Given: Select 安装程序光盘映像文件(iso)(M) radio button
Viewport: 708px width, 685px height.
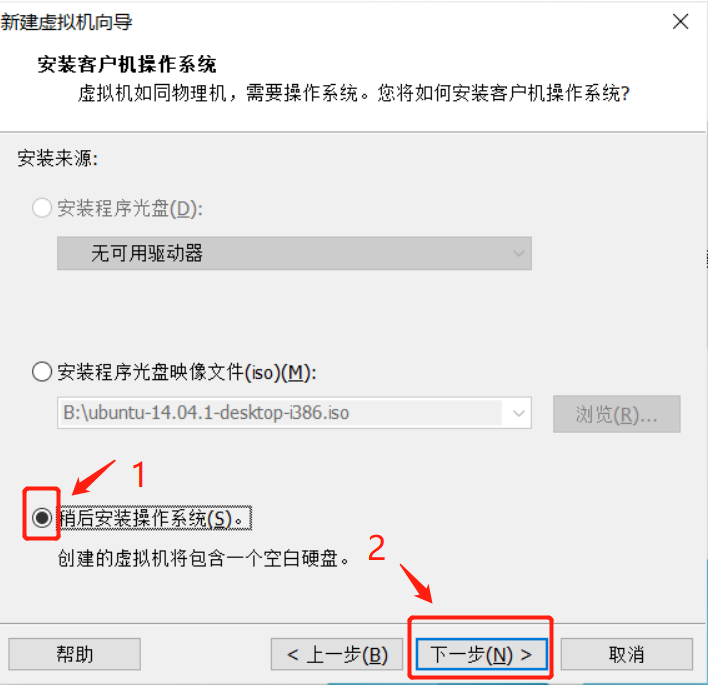Looking at the screenshot, I should (x=42, y=372).
